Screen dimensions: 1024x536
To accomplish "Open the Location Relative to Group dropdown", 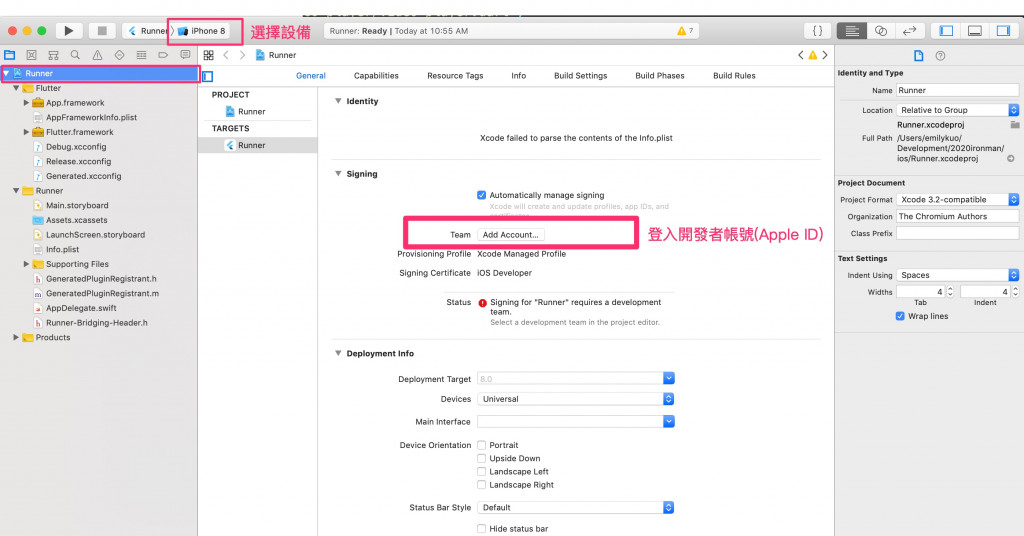I will click(957, 110).
